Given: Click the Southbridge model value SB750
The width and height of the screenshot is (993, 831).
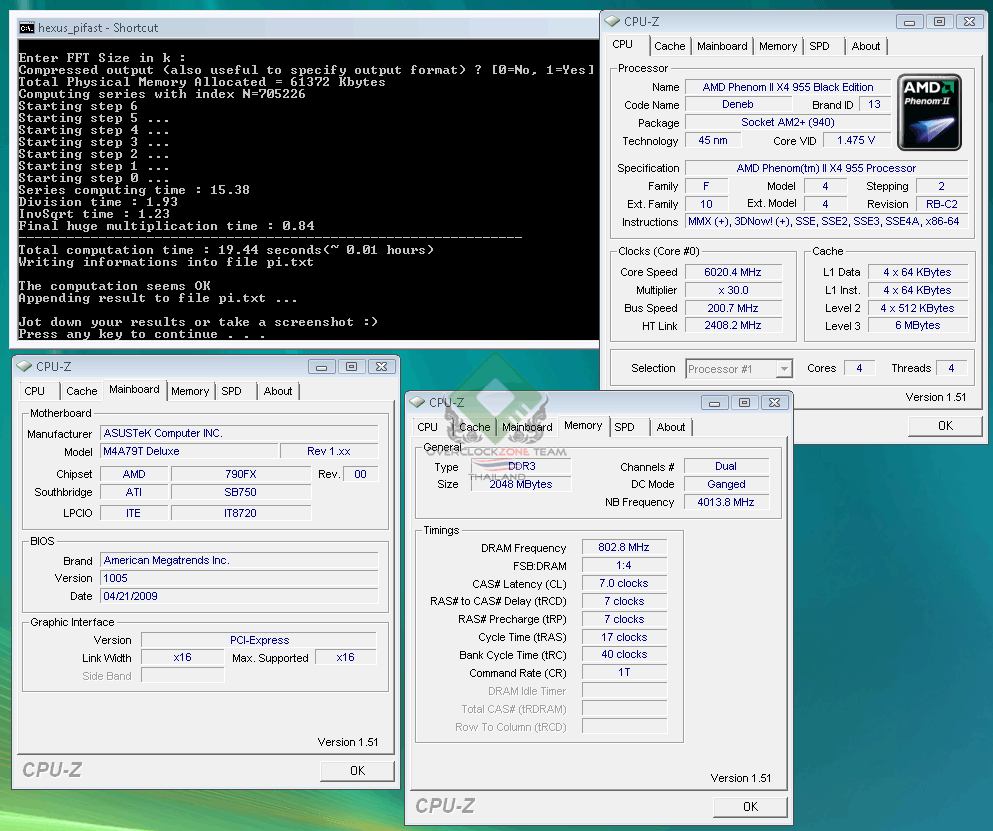Looking at the screenshot, I should (x=241, y=492).
